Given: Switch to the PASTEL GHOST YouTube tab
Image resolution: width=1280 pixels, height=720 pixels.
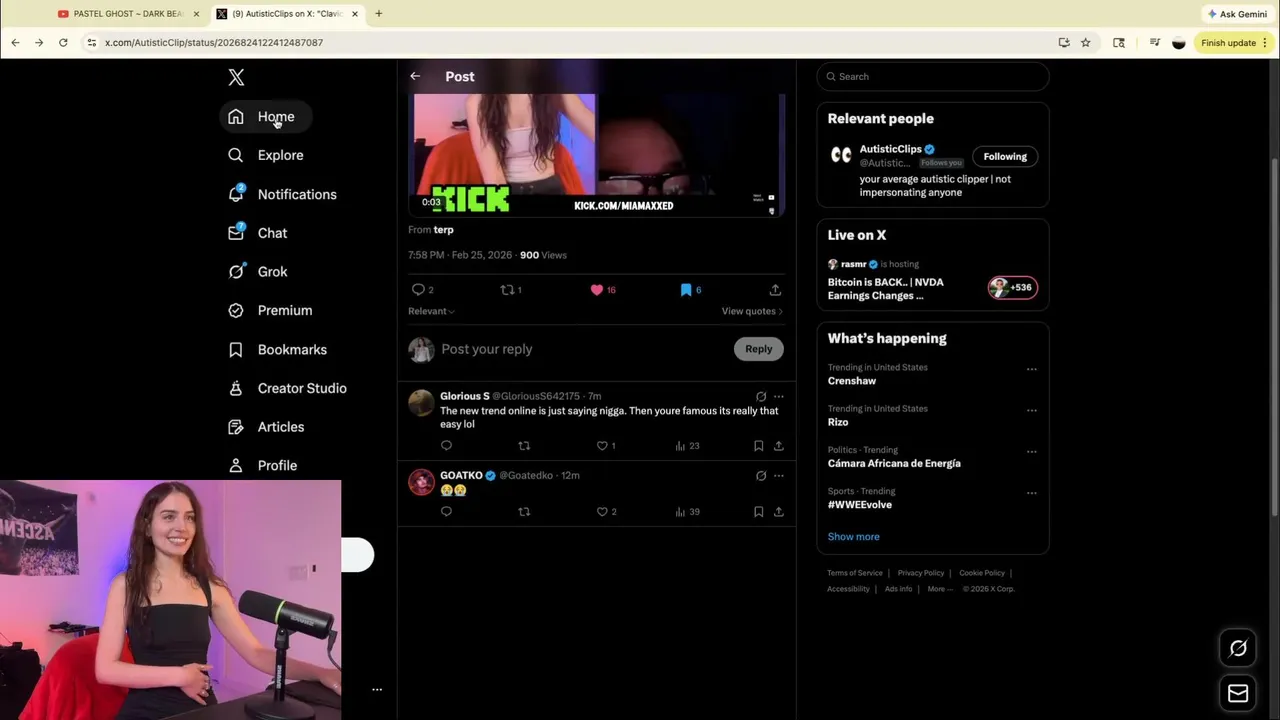Looking at the screenshot, I should coord(129,14).
